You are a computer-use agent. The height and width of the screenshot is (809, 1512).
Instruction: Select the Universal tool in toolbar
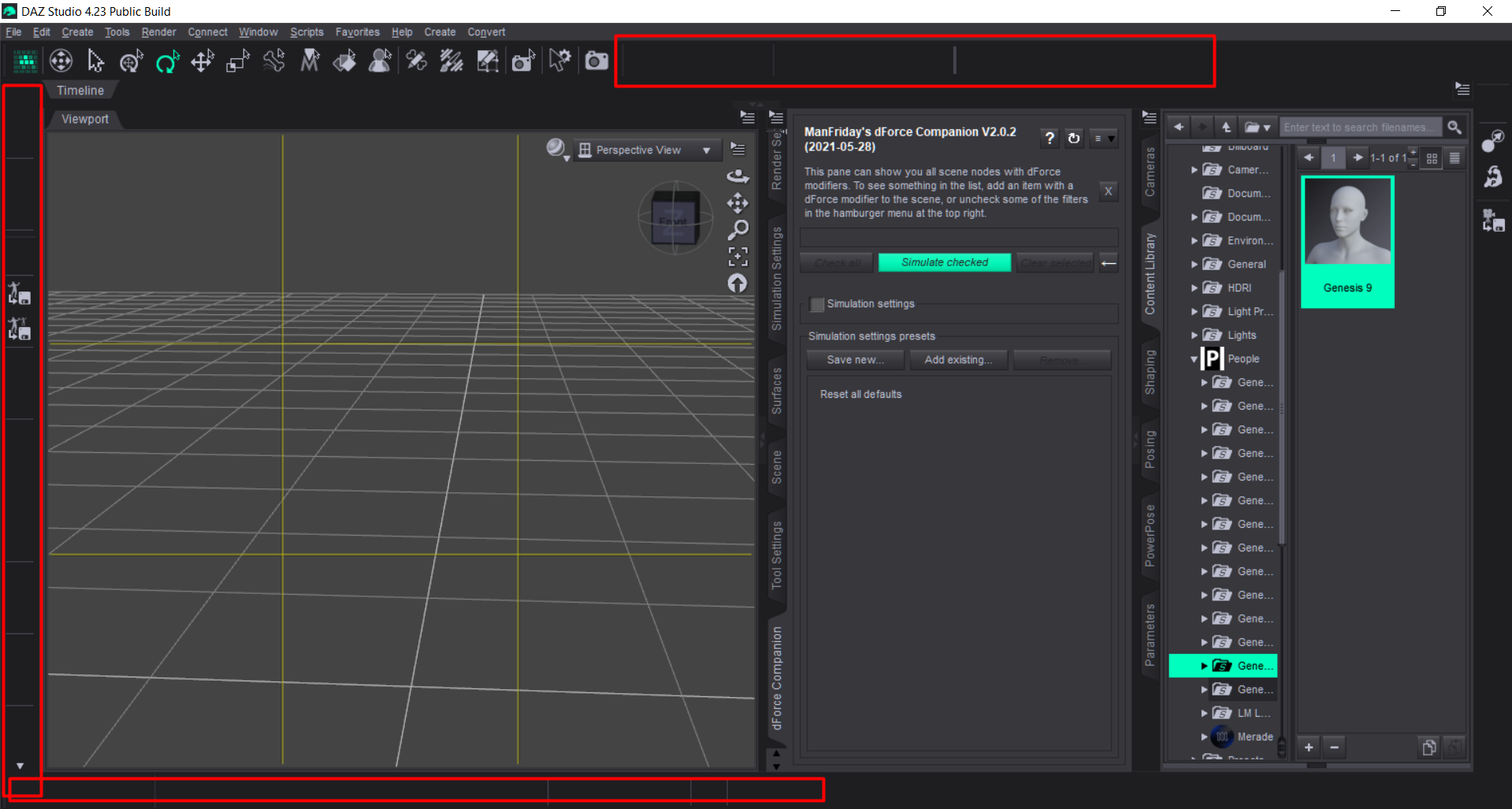click(132, 61)
